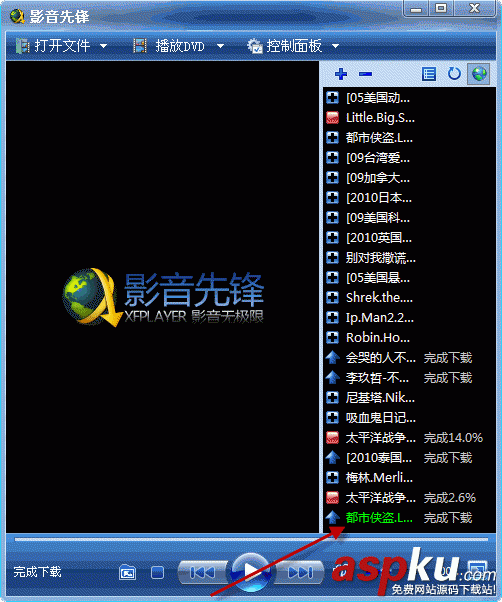Image resolution: width=502 pixels, height=602 pixels.
Task: Skip to the previous track
Action: point(203,572)
